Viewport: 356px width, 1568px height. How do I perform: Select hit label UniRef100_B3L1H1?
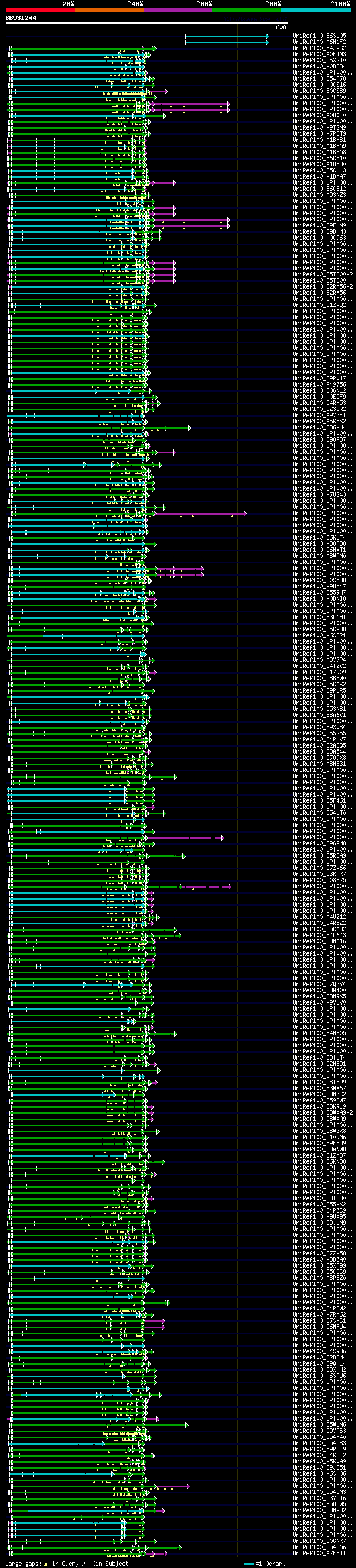(319, 617)
